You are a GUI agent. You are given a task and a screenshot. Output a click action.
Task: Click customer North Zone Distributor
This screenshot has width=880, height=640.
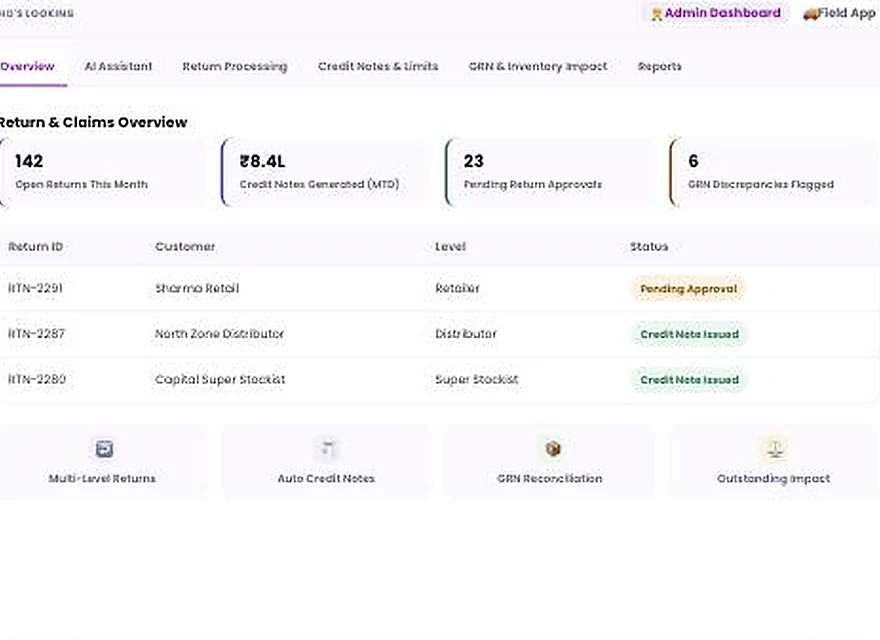[x=219, y=333]
